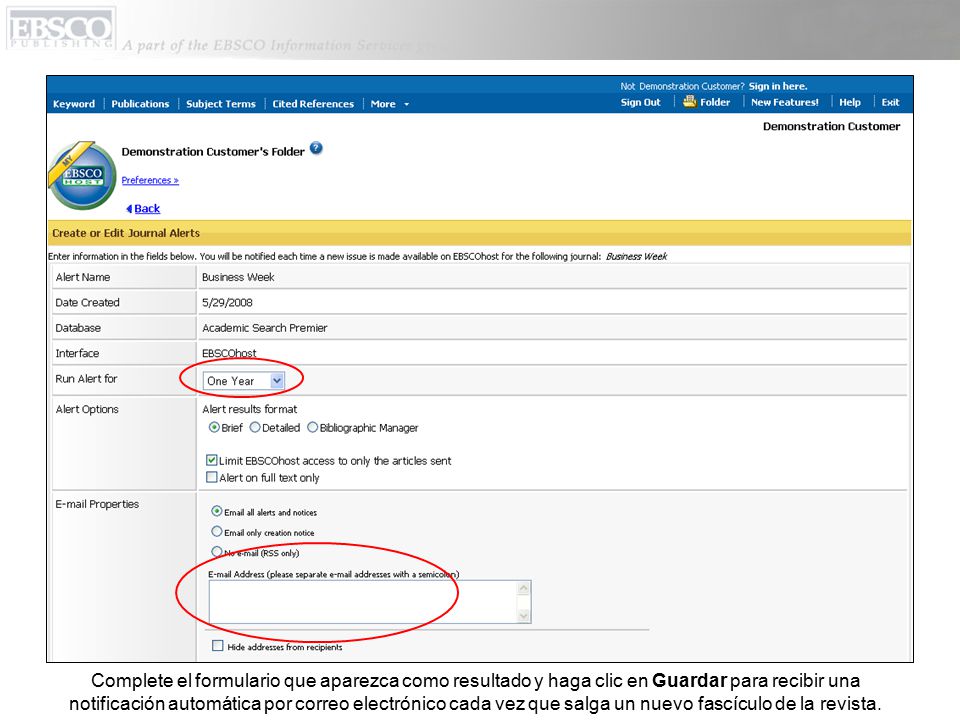Image resolution: width=960 pixels, height=720 pixels.
Task: Click the Exit link
Action: point(890,102)
